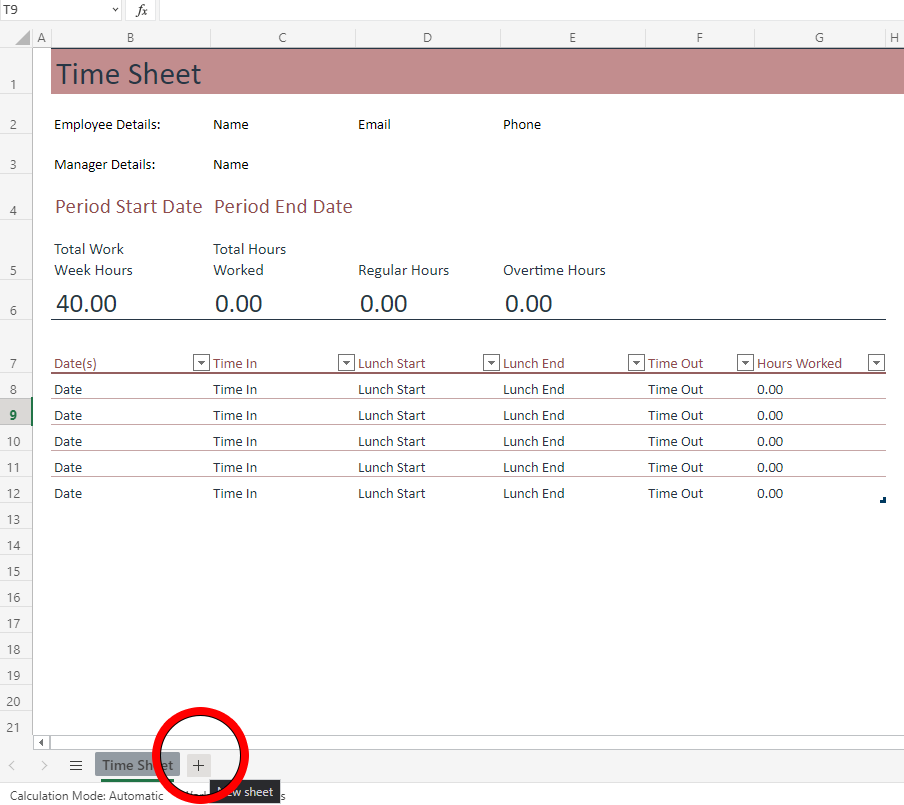Open the Date(s) column filter dropdown

tap(201, 363)
